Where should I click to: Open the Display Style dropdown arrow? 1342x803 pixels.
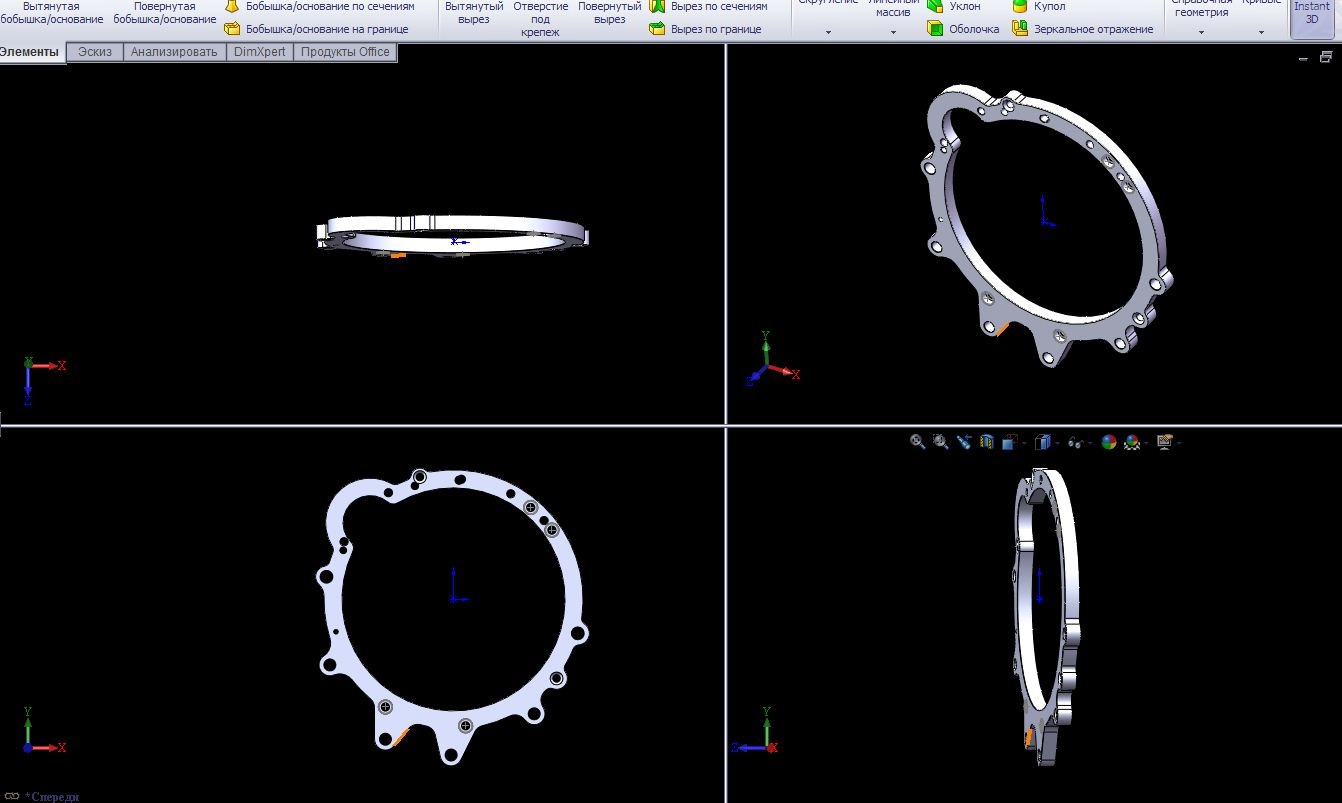tap(1057, 442)
